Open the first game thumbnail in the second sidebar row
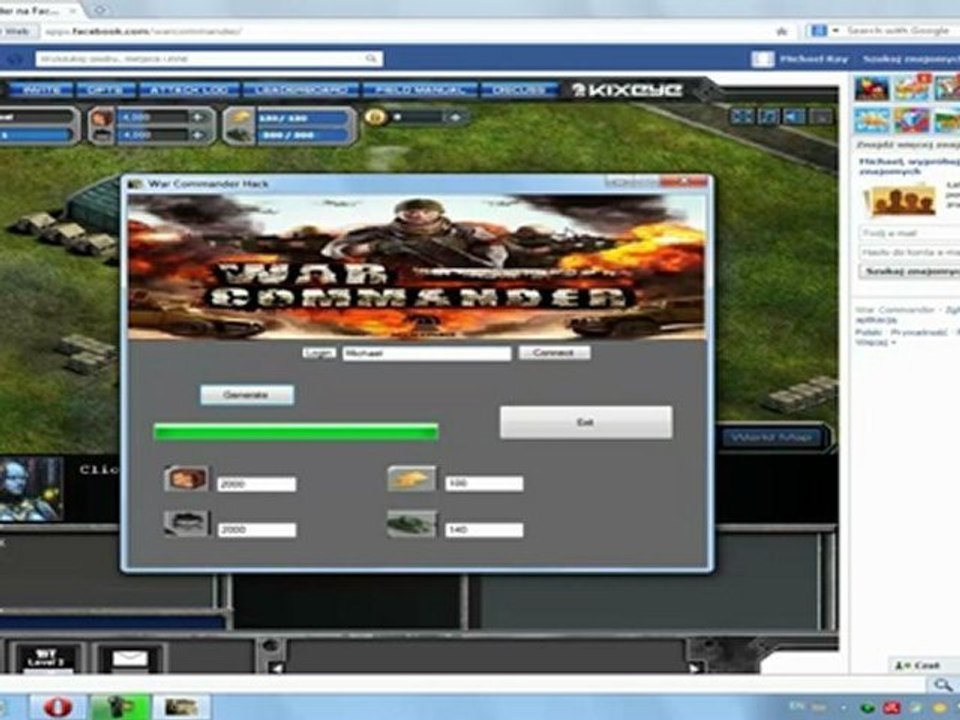 tap(871, 120)
